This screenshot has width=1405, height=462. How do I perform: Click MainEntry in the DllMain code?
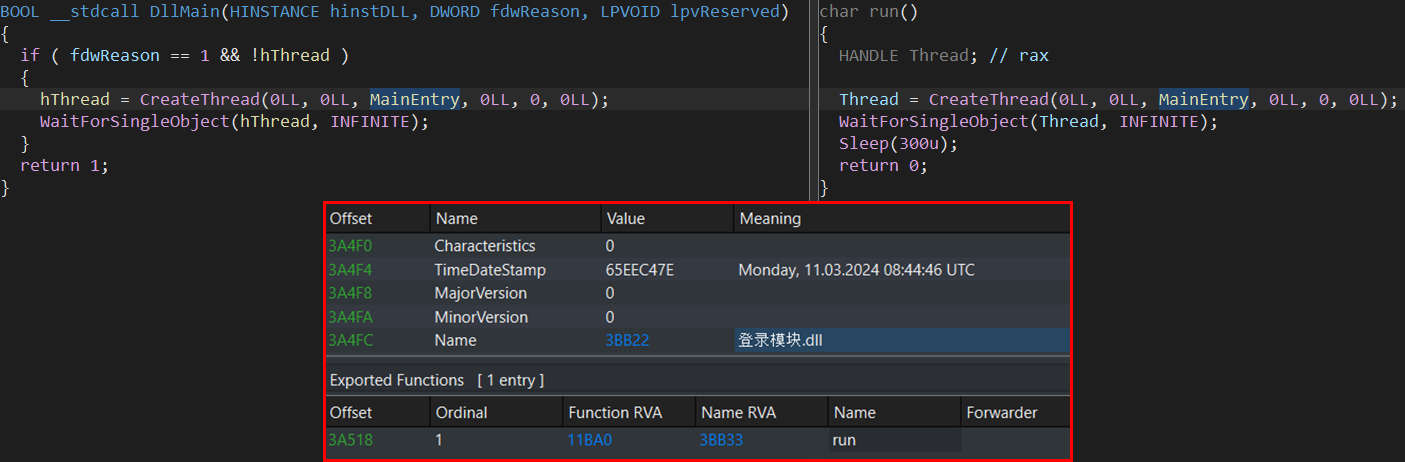coord(414,99)
